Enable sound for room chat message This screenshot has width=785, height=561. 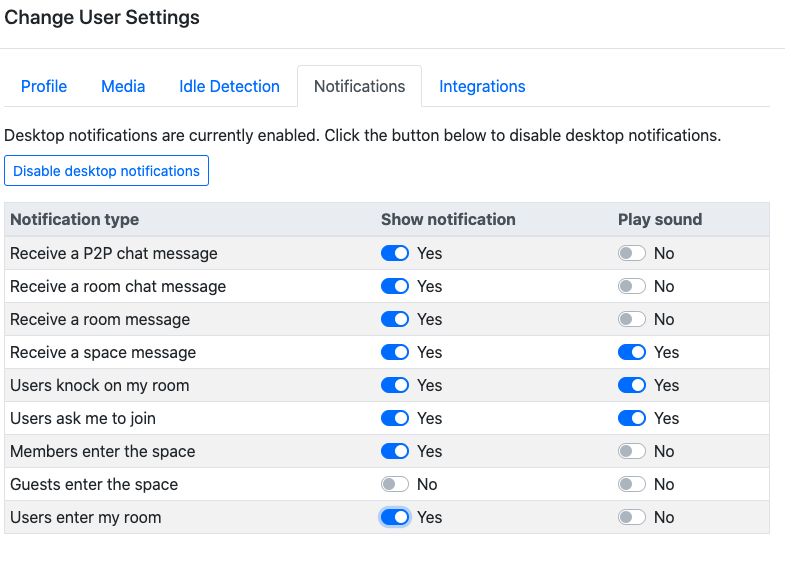coord(632,287)
